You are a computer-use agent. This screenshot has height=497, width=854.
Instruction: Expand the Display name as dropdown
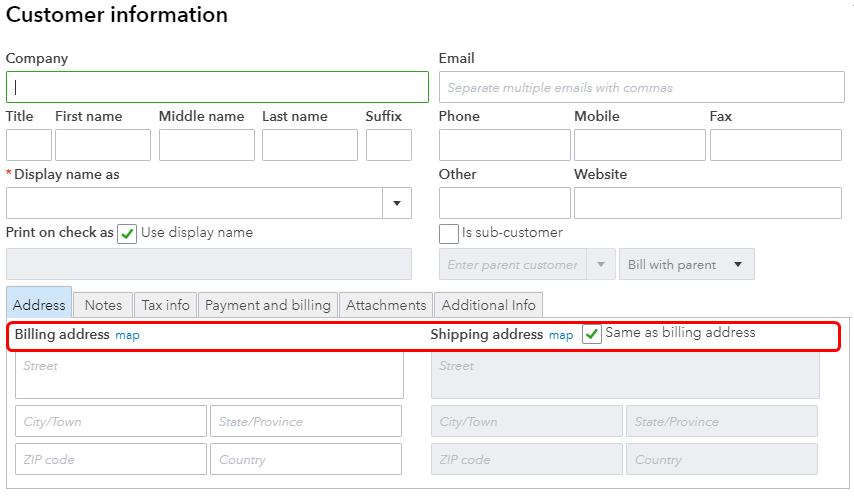[x=397, y=203]
